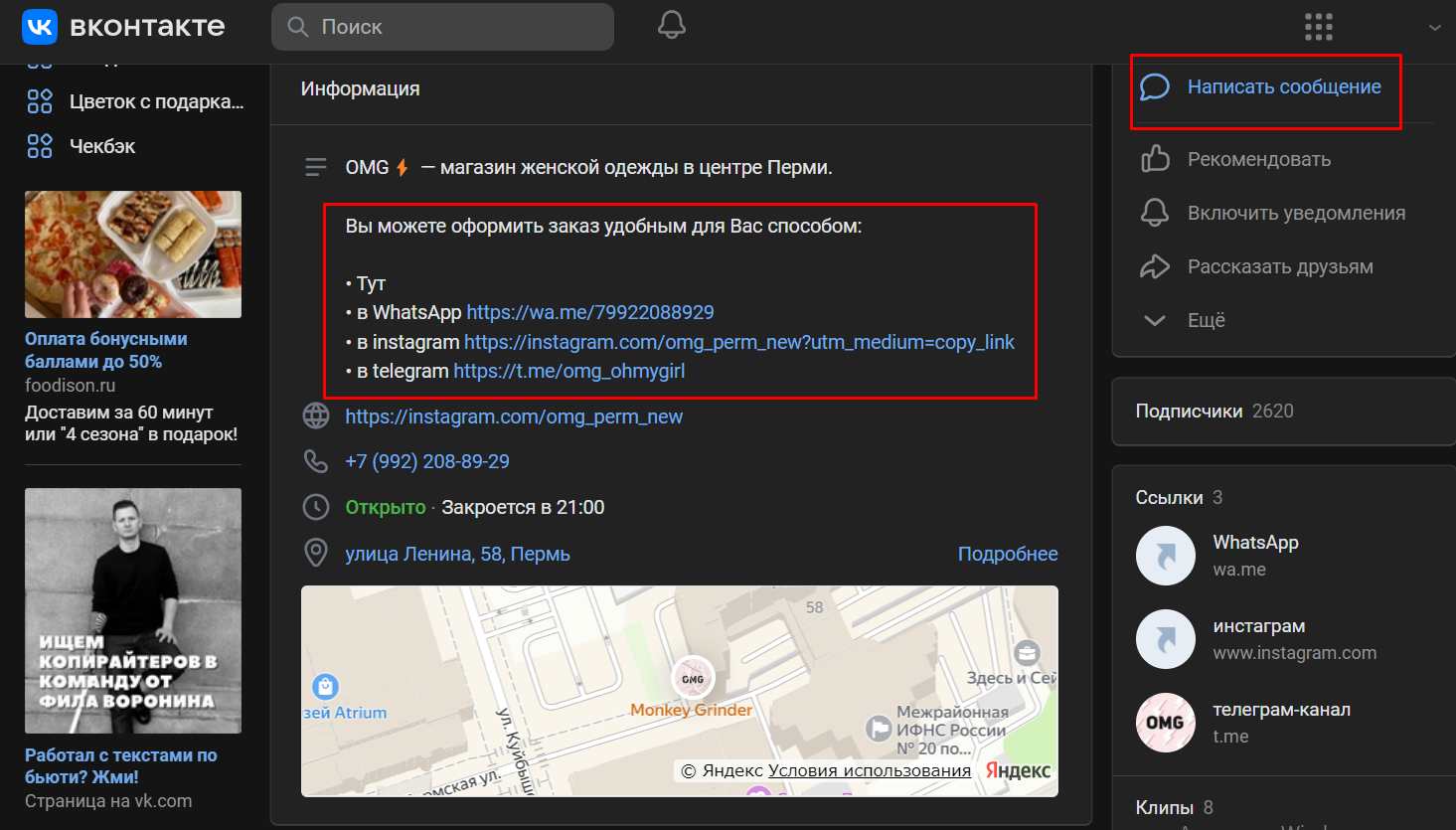Viewport: 1456px width, 830px height.
Task: Open the t.me/omg_ohmygirl telegram link
Action: point(569,371)
